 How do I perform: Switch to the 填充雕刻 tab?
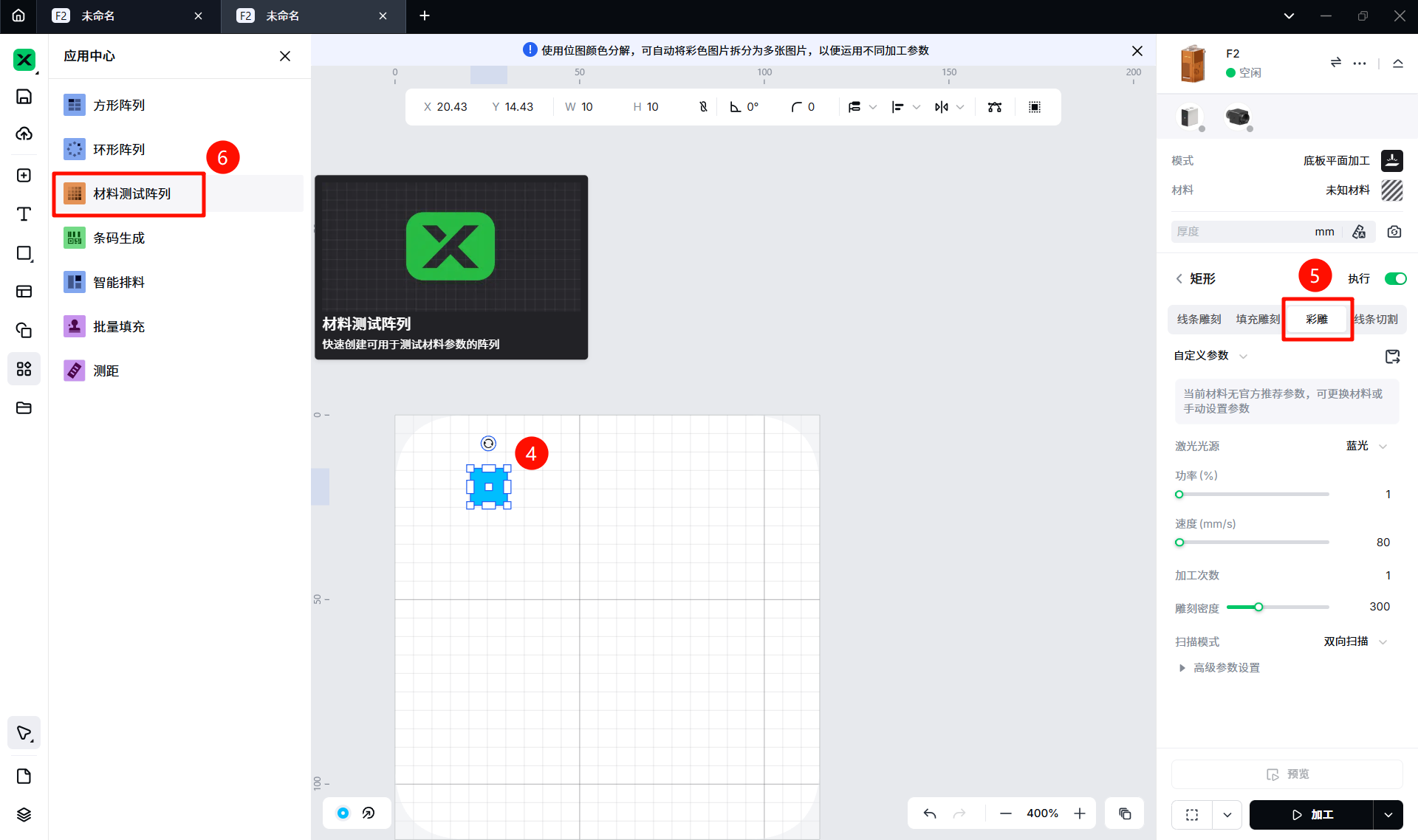tap(1257, 319)
